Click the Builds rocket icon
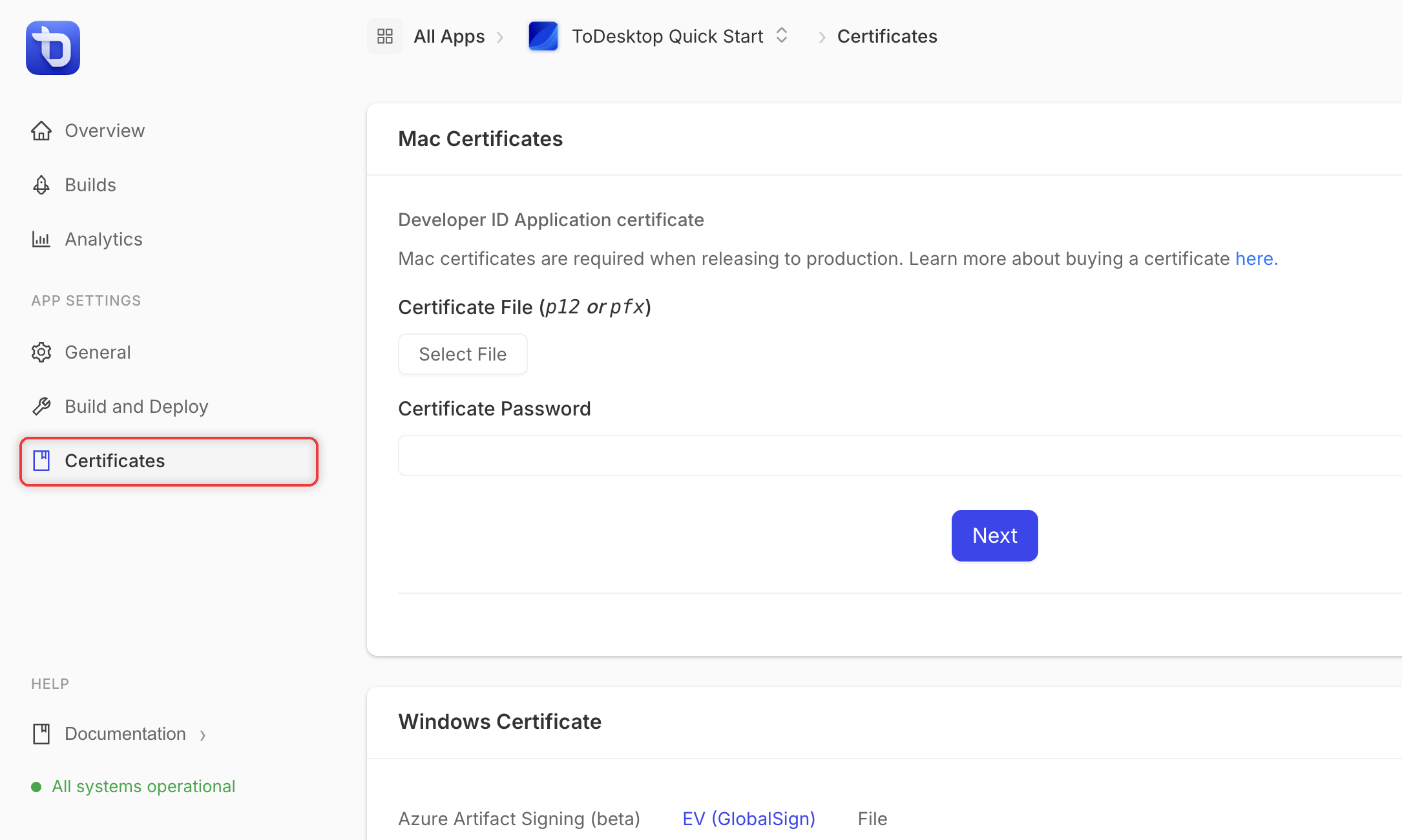The height and width of the screenshot is (840, 1402). pos(41,185)
